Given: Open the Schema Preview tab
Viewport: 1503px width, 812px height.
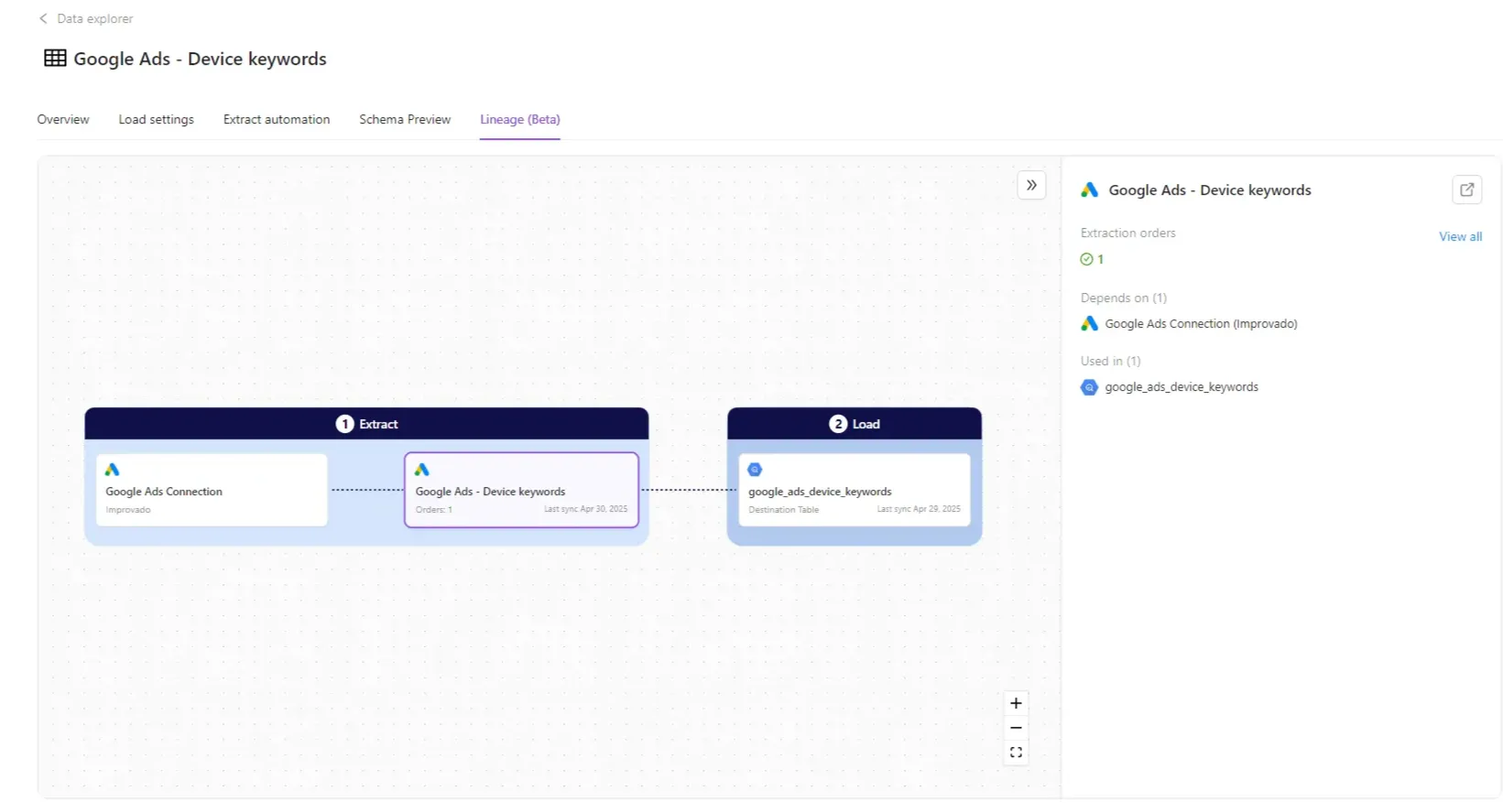Looking at the screenshot, I should click(405, 120).
